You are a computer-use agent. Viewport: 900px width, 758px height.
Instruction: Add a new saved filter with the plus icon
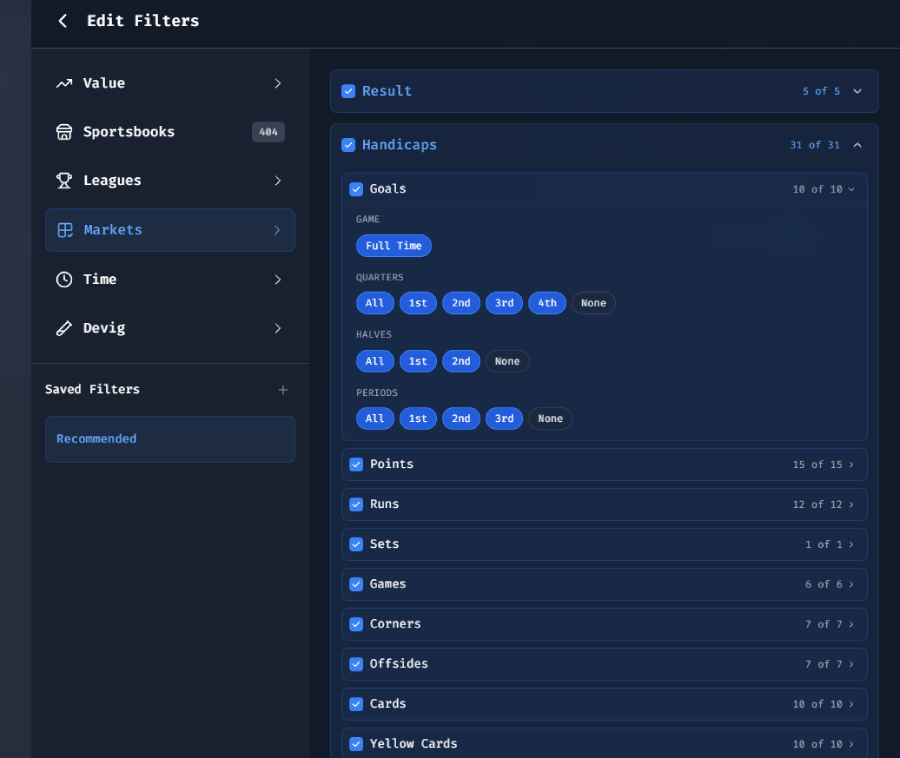coord(283,390)
